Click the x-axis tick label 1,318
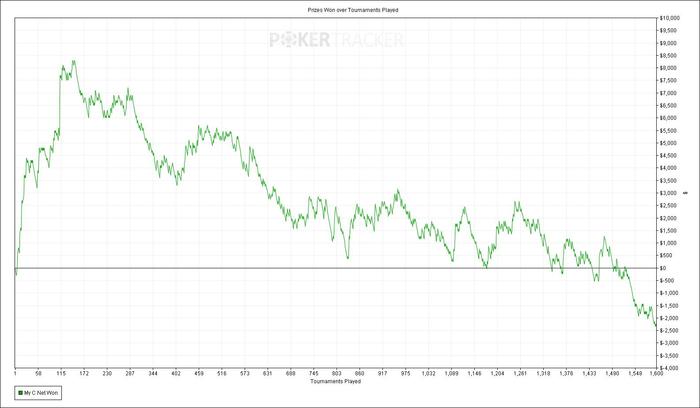This screenshot has width=700, height=408. point(543,373)
